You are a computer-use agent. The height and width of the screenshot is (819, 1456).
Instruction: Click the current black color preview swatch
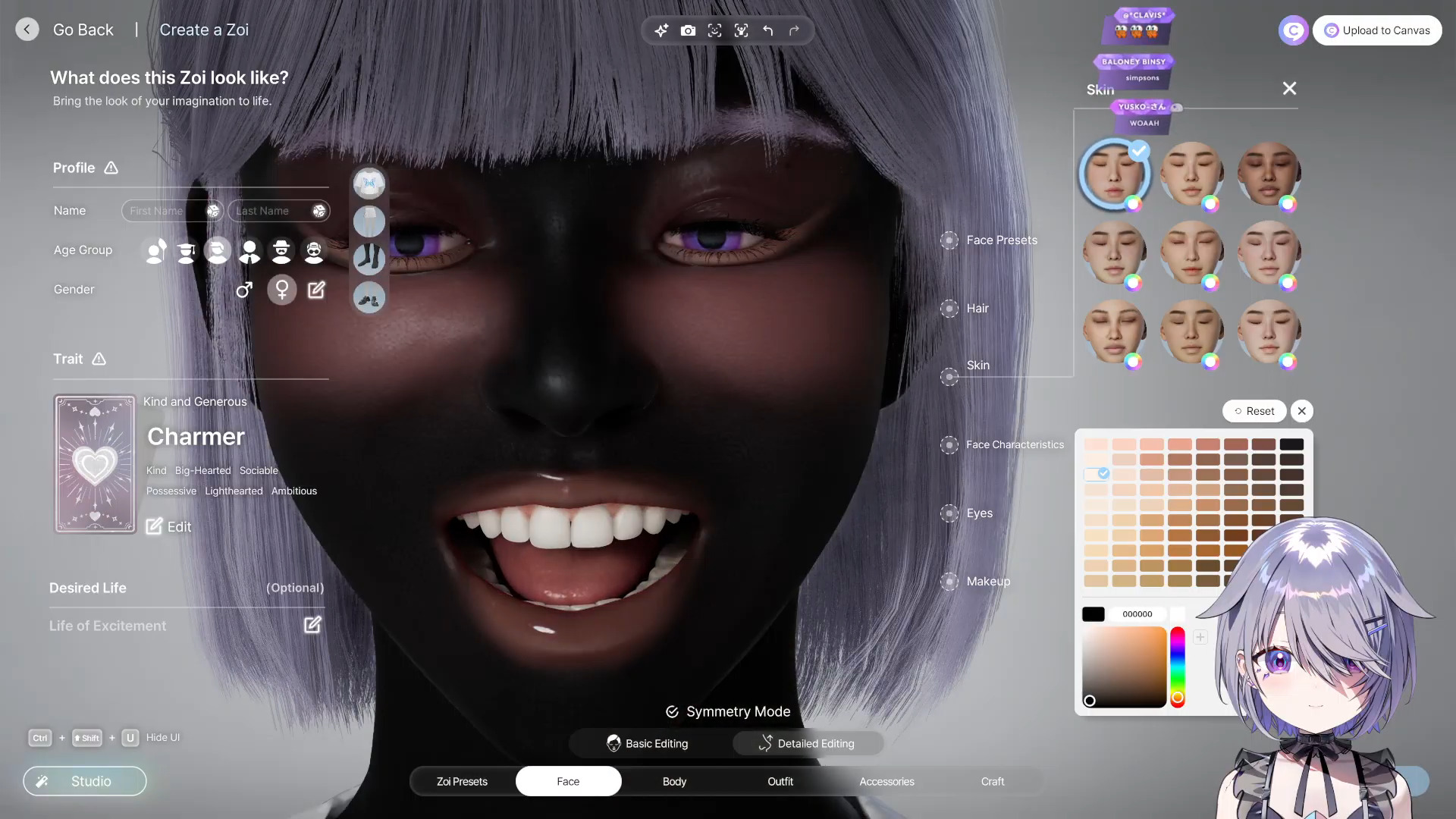coord(1094,614)
